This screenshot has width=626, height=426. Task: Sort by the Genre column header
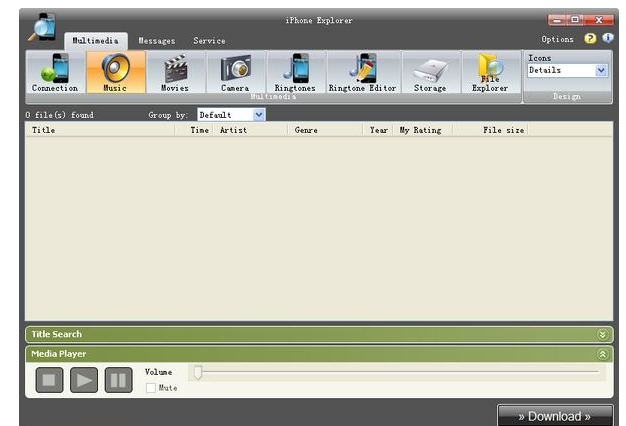coord(325,130)
